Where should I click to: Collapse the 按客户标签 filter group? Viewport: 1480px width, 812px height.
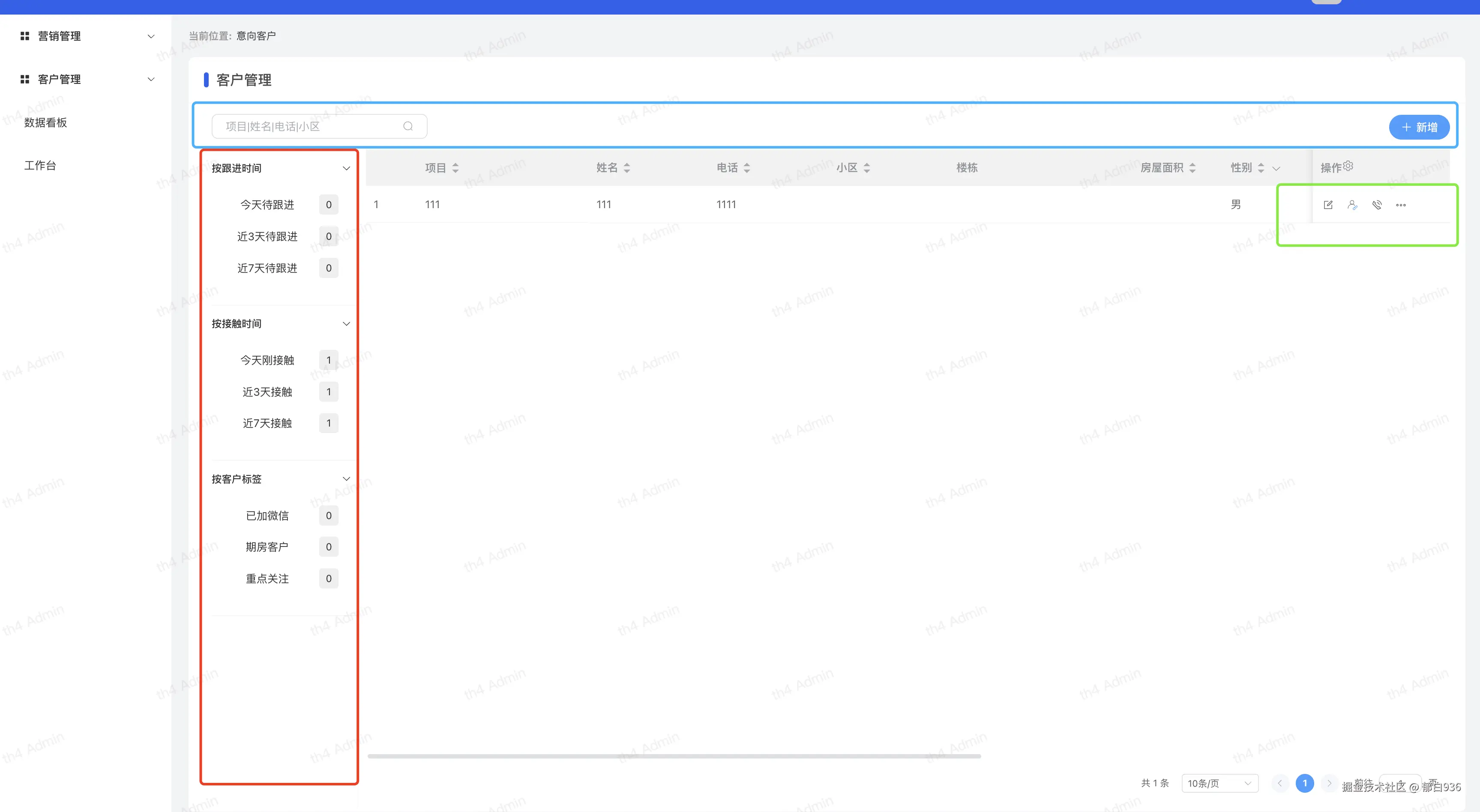pos(346,479)
